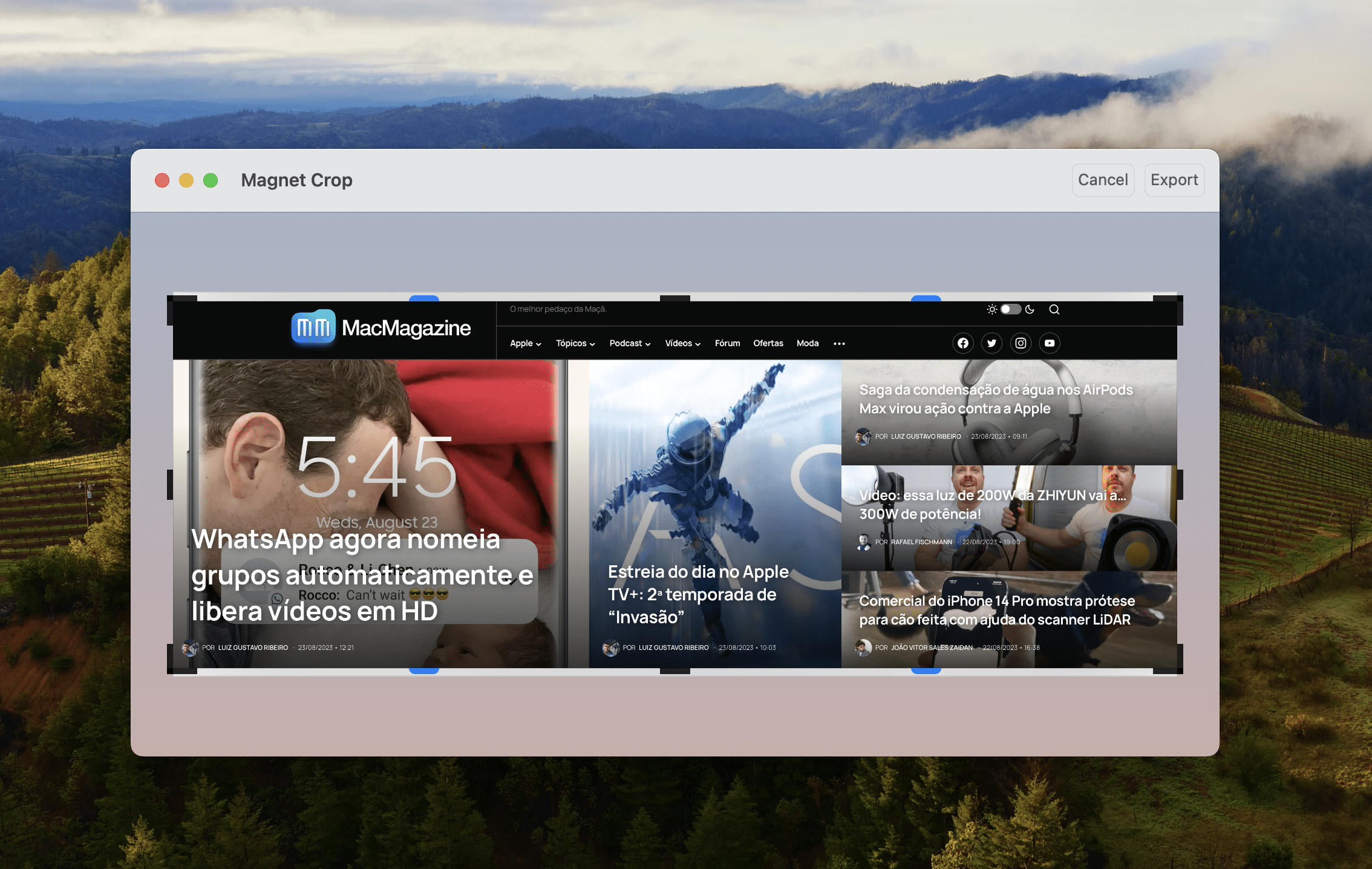Open the Ofertas menu item
The image size is (1372, 869).
click(x=768, y=343)
